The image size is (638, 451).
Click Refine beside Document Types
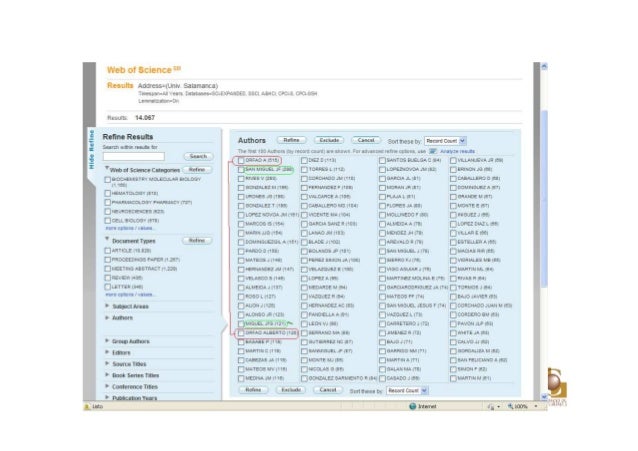click(x=197, y=241)
